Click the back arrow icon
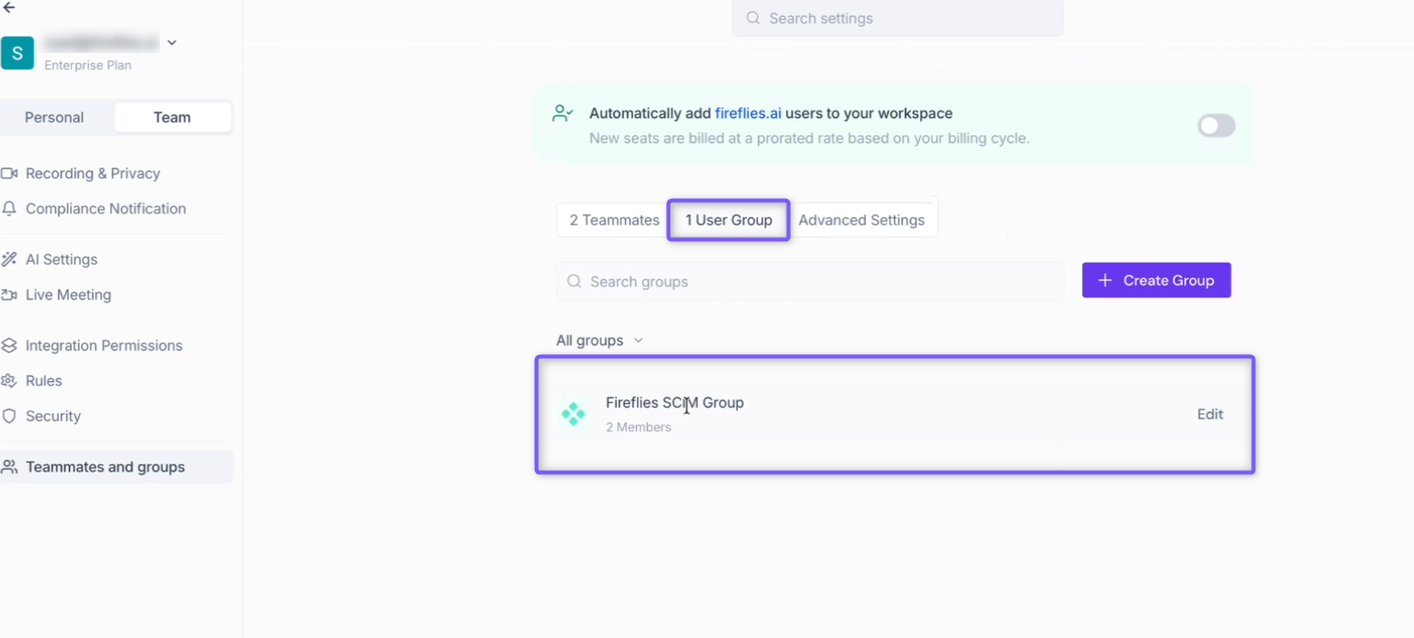The height and width of the screenshot is (638, 1414). pos(9,7)
